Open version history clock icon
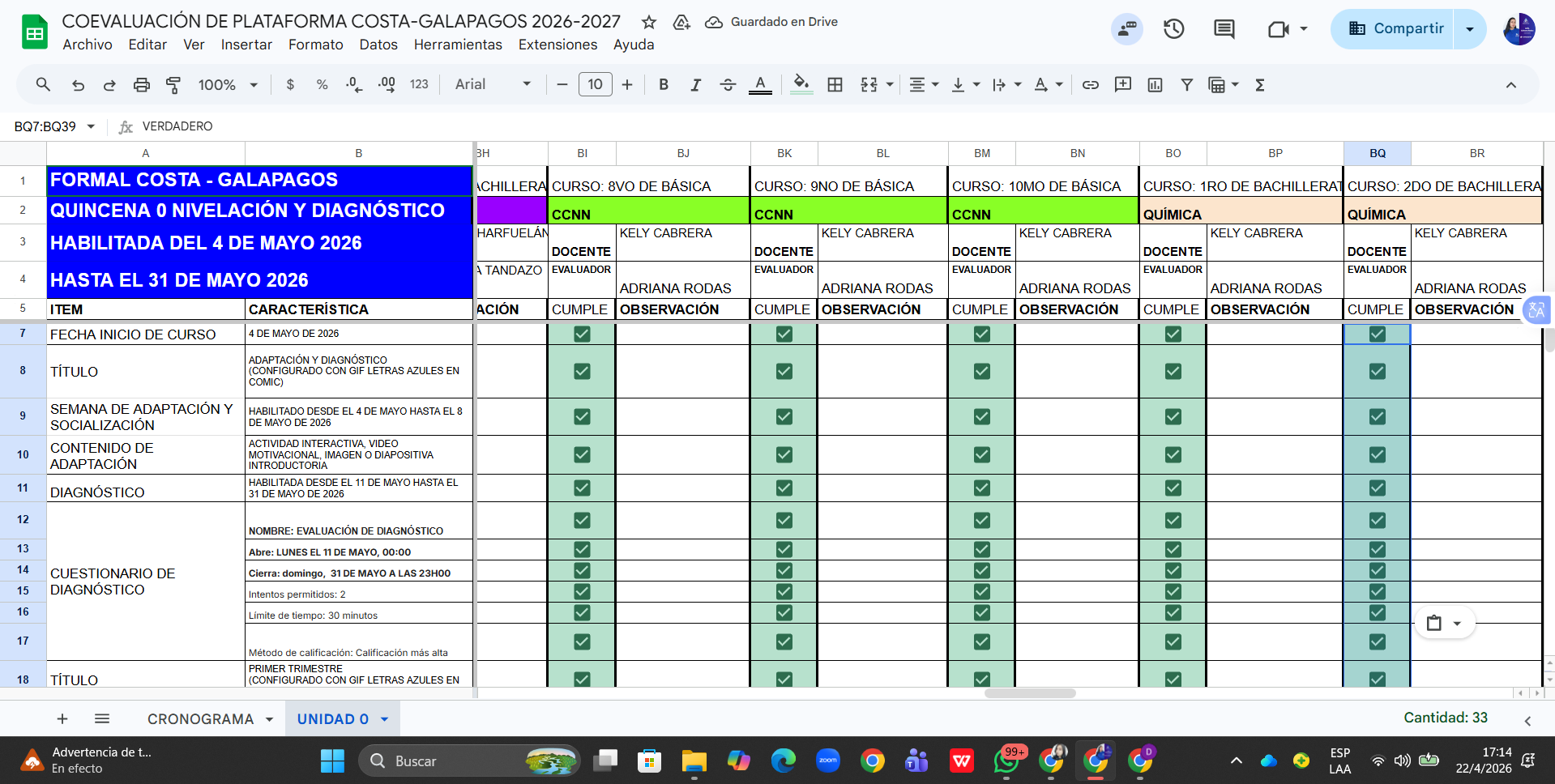 tap(1173, 30)
